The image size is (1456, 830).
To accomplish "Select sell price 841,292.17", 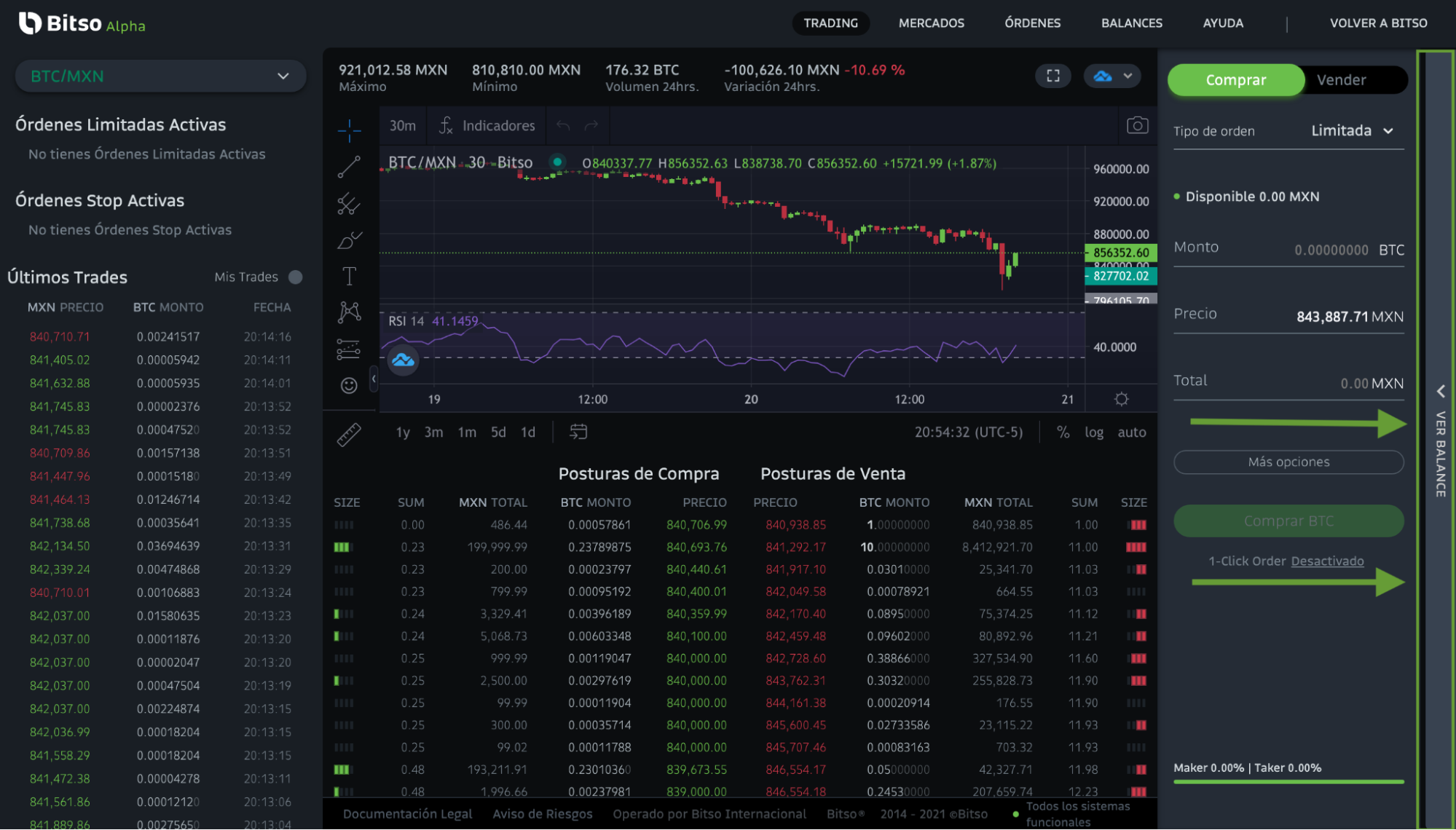I will point(795,547).
